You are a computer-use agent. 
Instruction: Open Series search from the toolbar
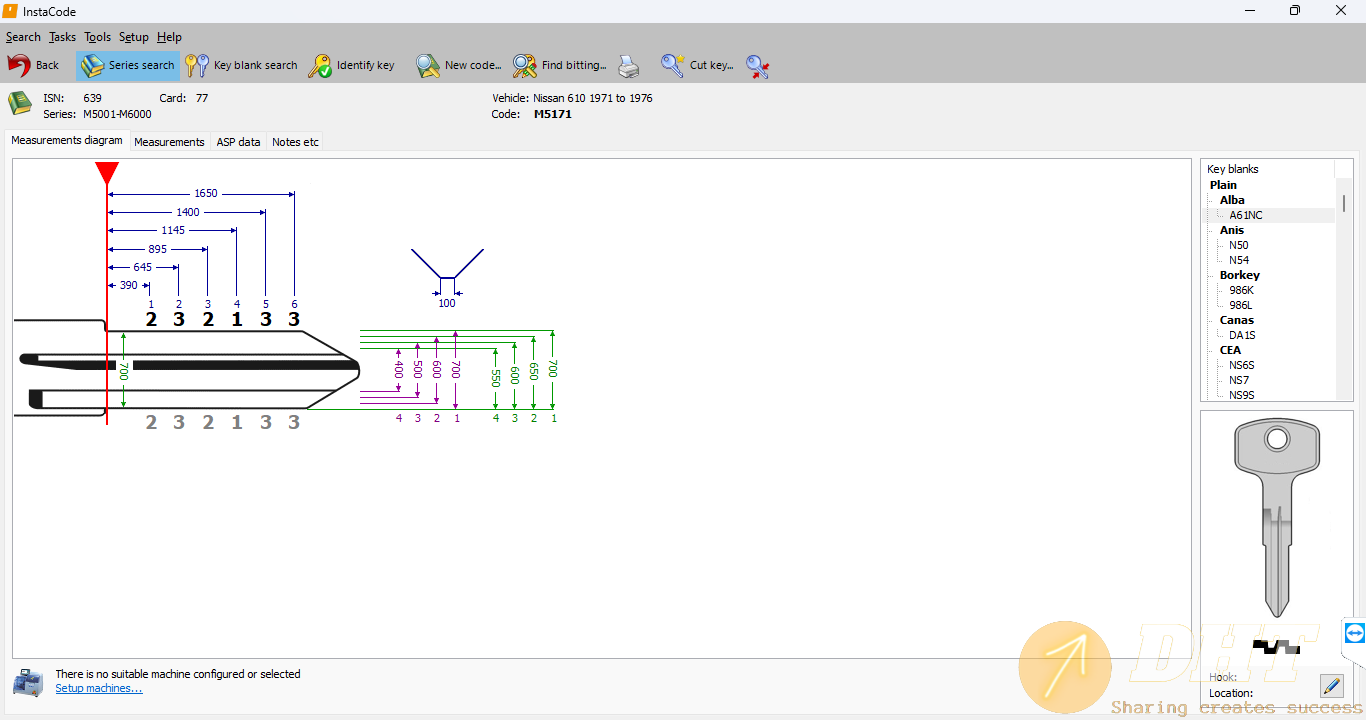click(128, 66)
